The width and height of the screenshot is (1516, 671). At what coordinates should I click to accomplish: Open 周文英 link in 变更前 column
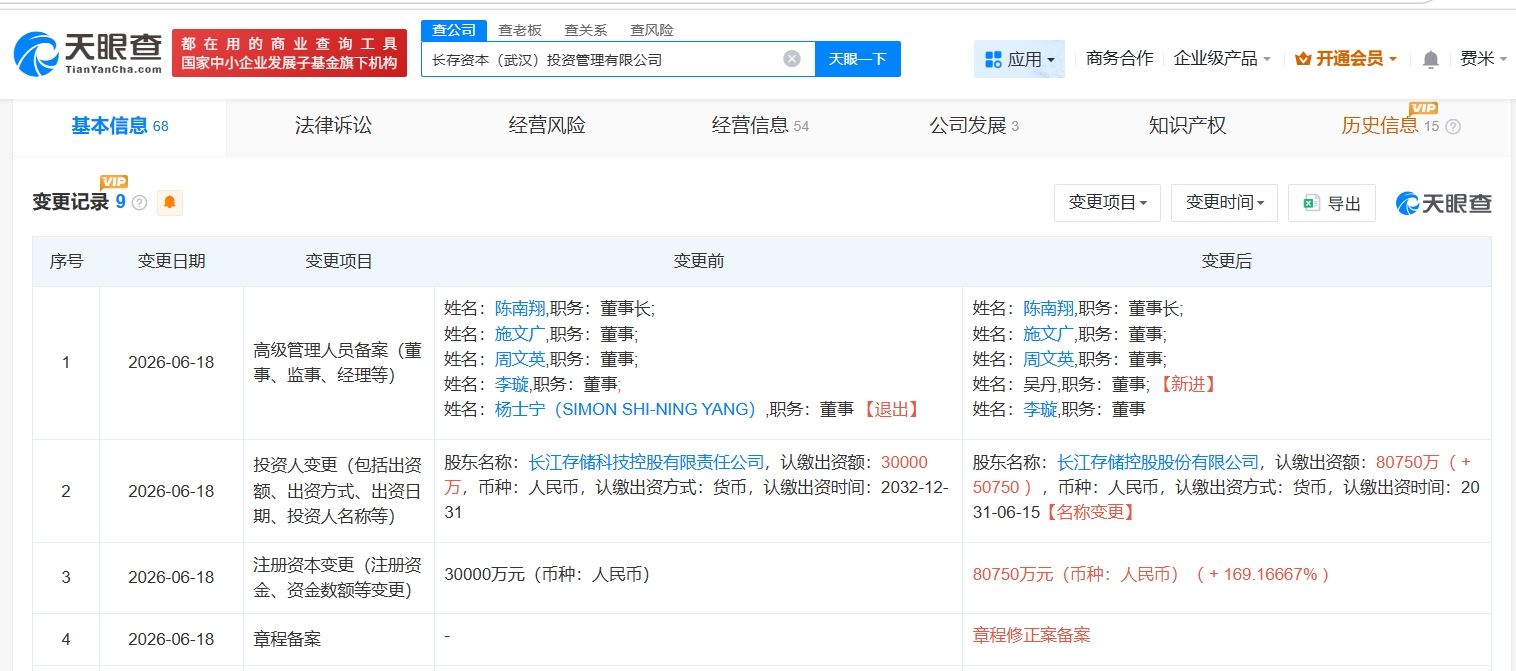click(x=521, y=359)
